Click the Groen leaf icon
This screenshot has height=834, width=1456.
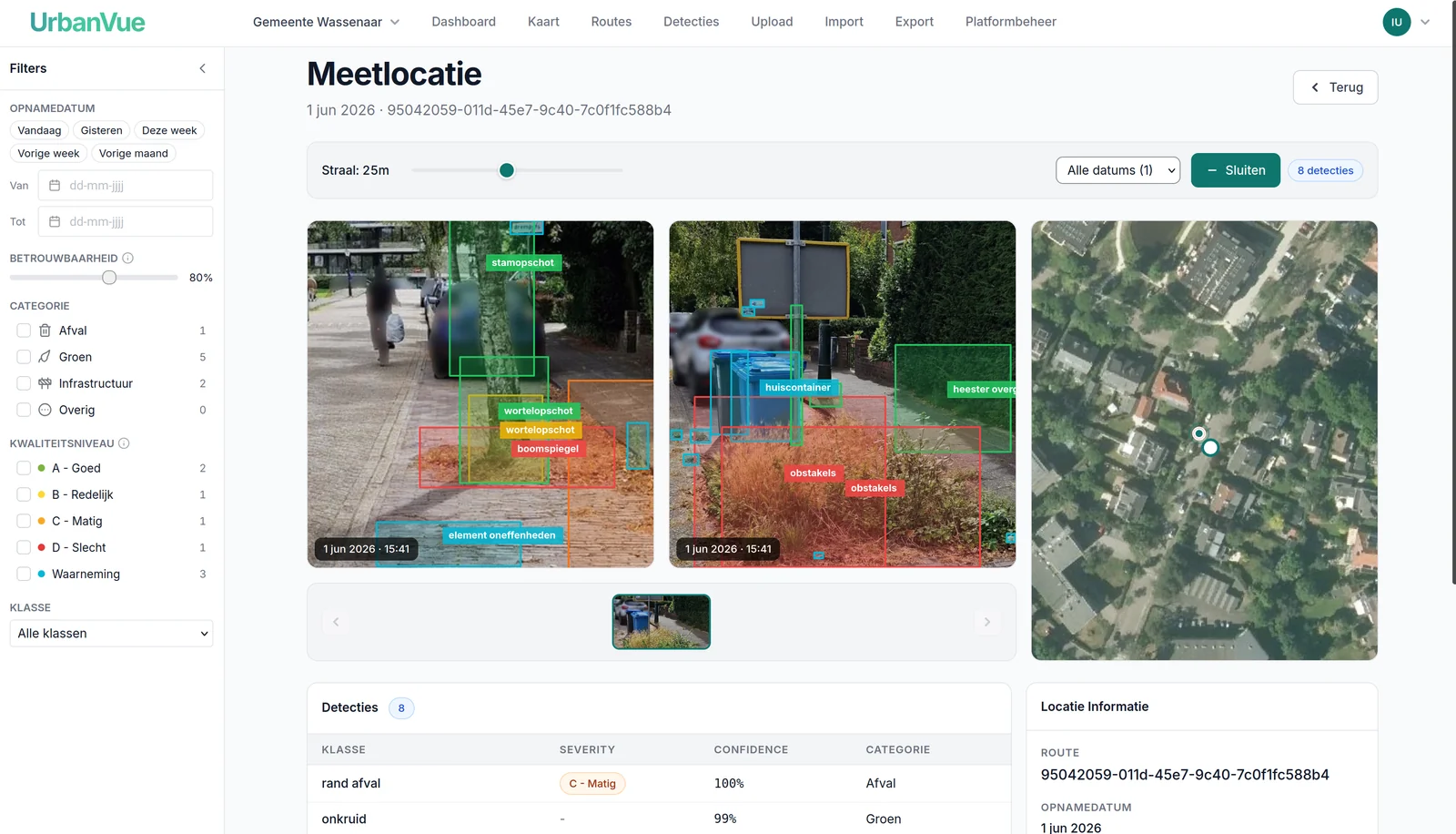(x=45, y=357)
